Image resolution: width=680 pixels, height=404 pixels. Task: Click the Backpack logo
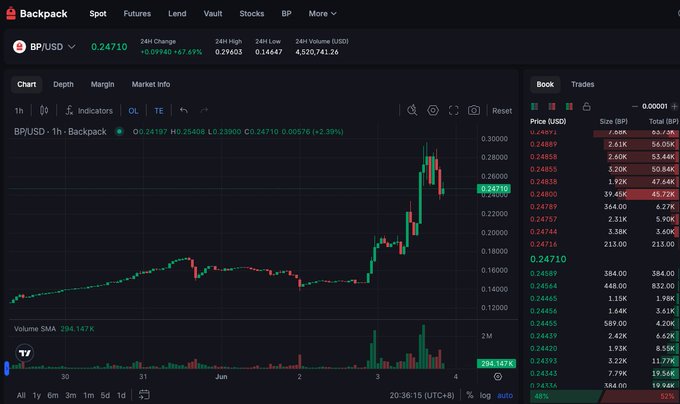(36, 13)
